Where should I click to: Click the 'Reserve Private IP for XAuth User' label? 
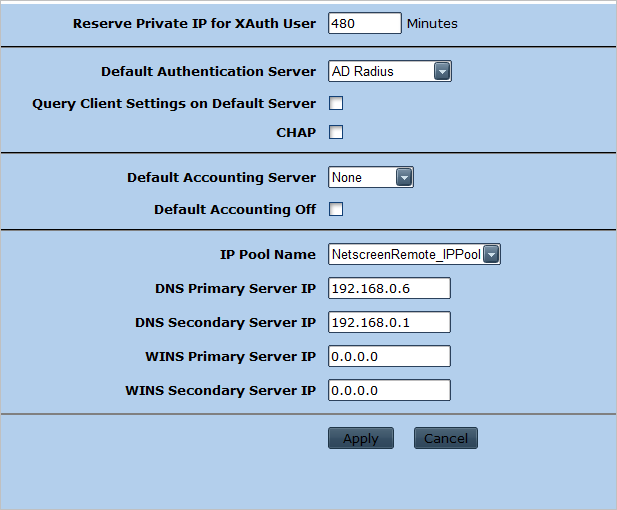194,23
